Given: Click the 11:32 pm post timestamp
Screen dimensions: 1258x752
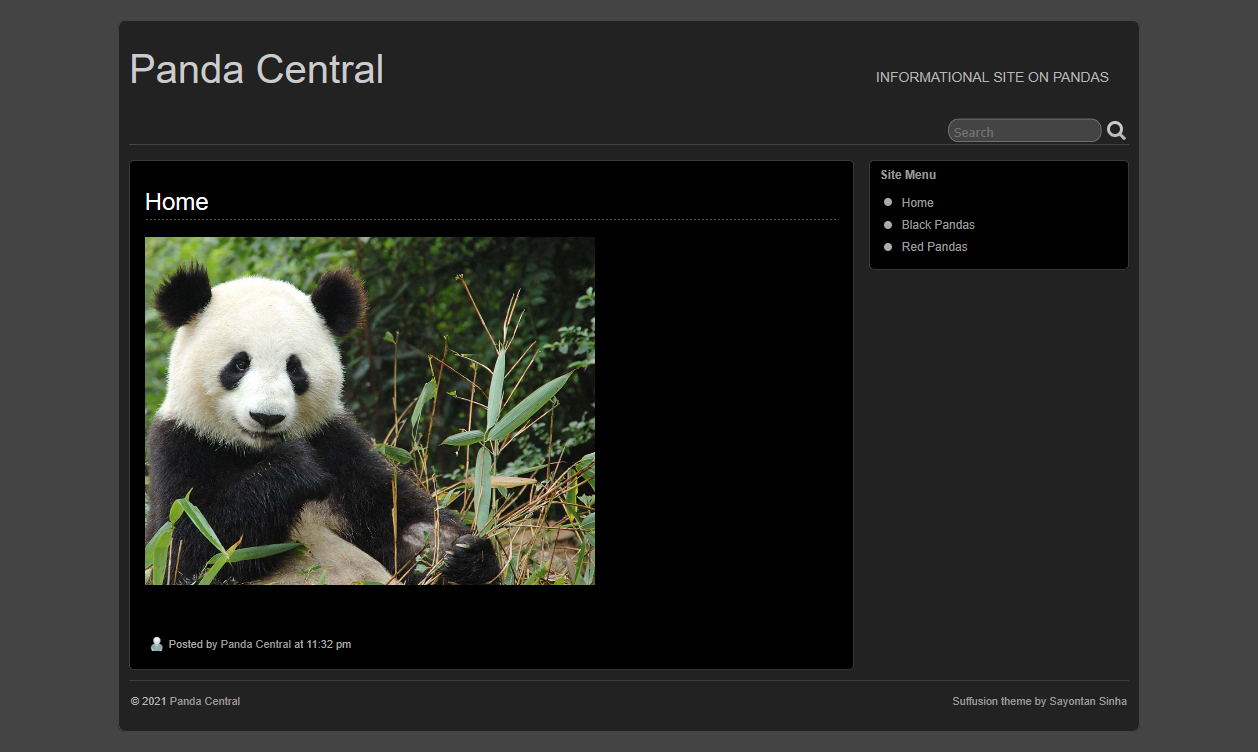Looking at the screenshot, I should point(328,645).
